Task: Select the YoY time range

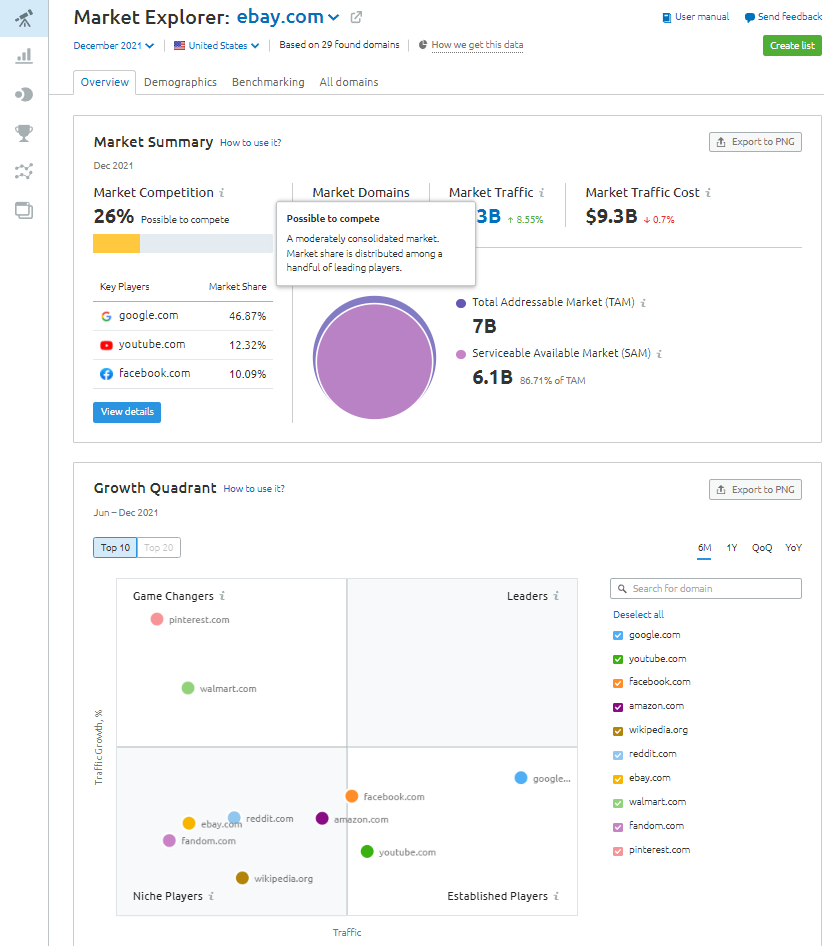Action: 793,548
